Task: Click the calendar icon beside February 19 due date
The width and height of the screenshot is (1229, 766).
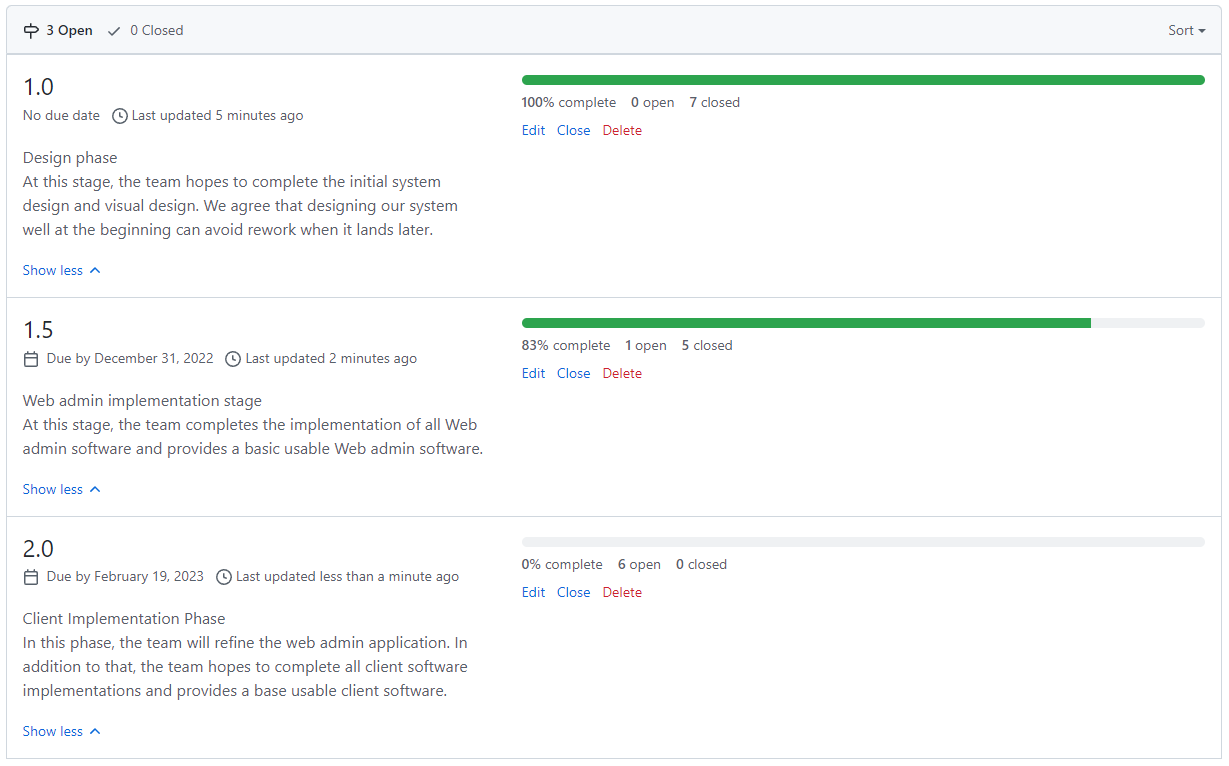Action: point(31,576)
